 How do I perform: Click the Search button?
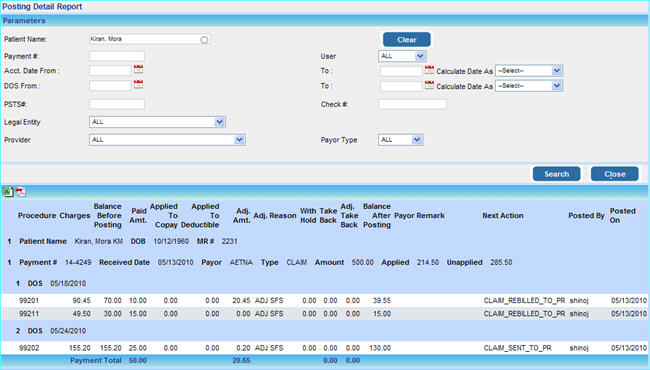coord(556,174)
